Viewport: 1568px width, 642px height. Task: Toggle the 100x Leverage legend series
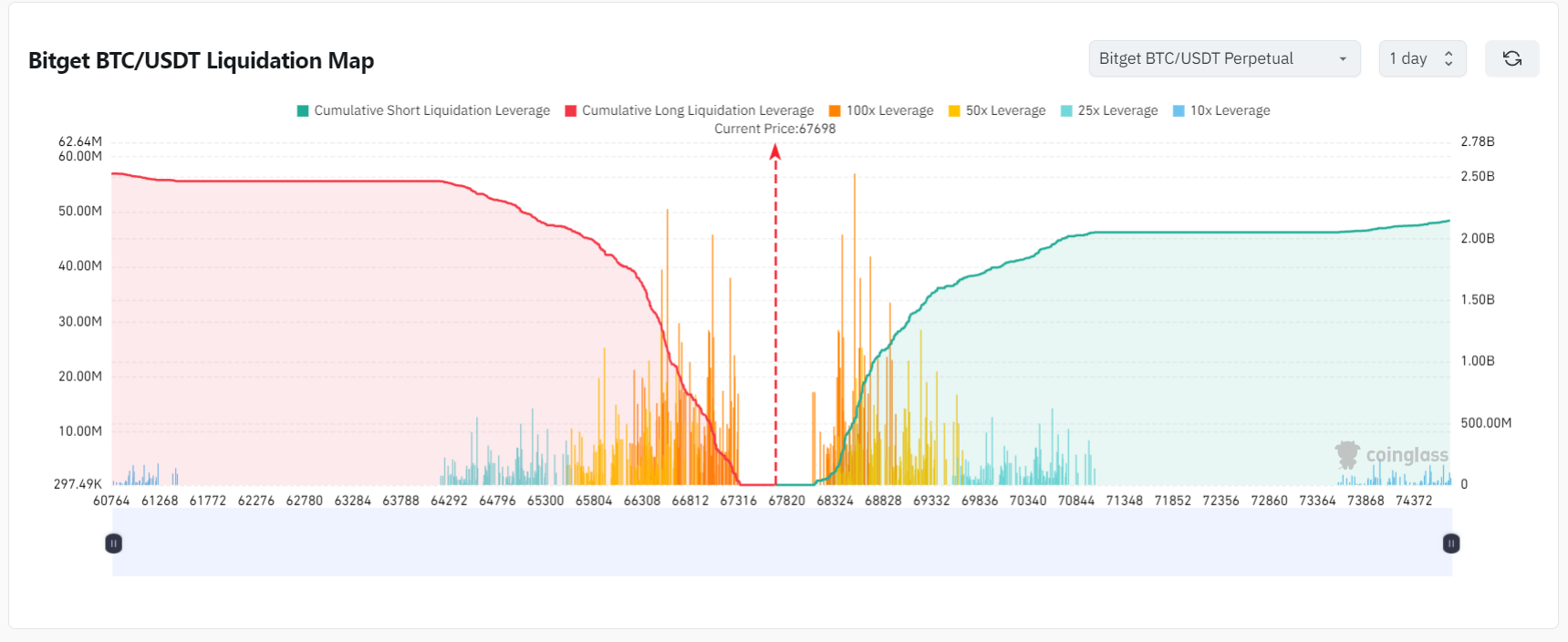881,110
